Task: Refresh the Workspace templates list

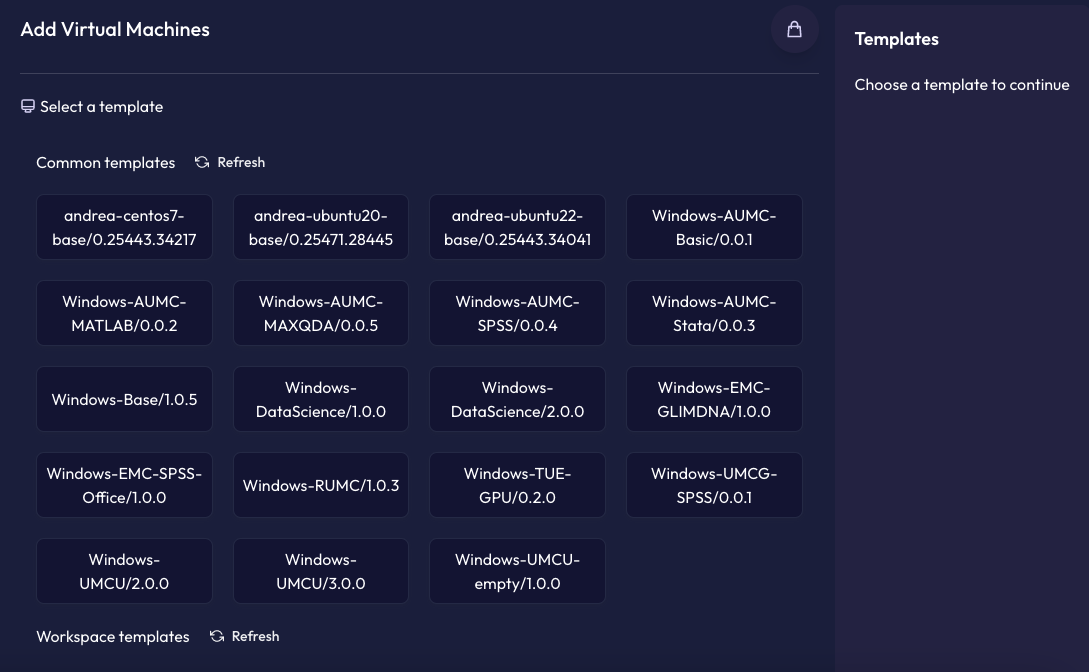Action: (x=244, y=636)
